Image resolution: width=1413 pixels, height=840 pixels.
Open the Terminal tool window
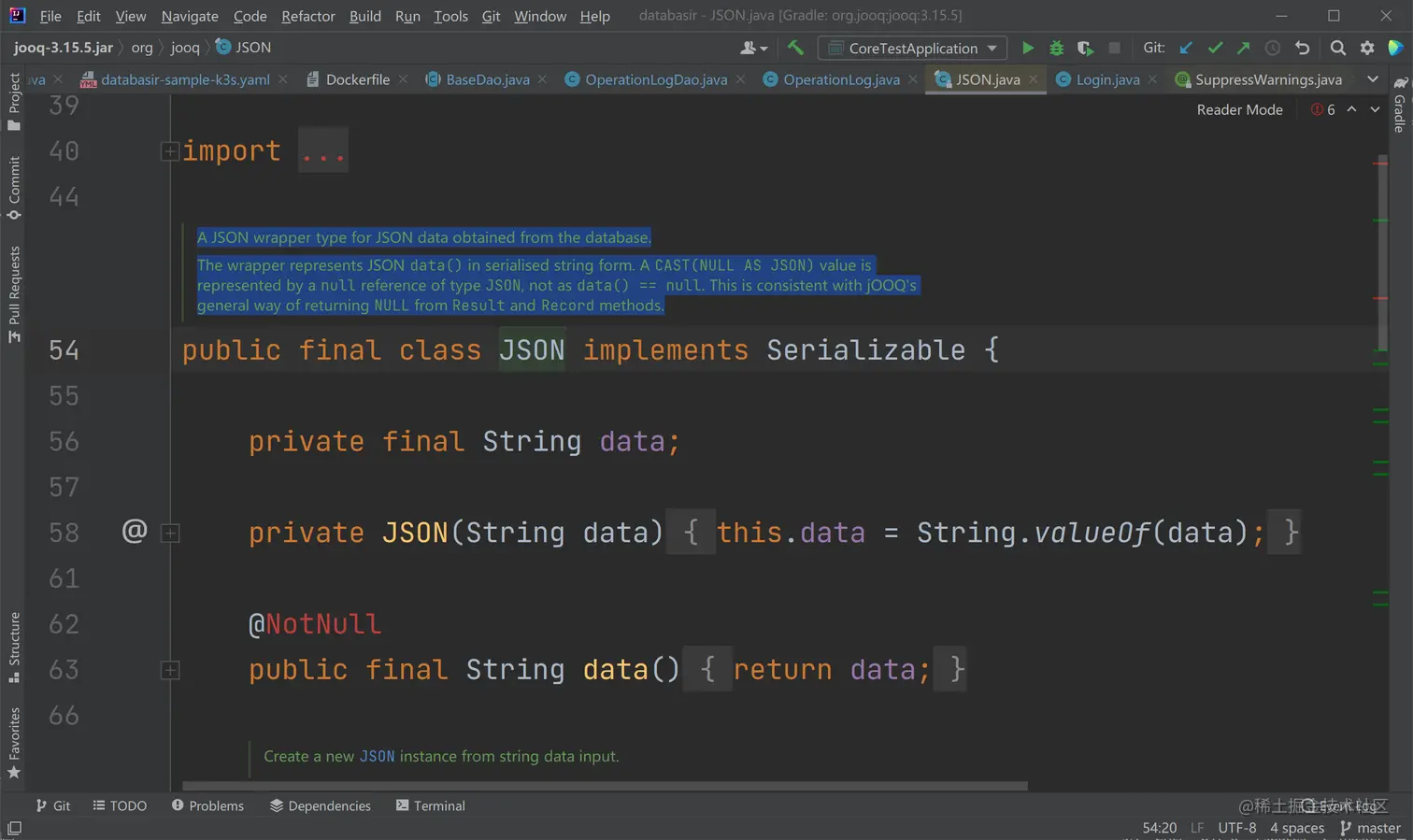[x=431, y=805]
